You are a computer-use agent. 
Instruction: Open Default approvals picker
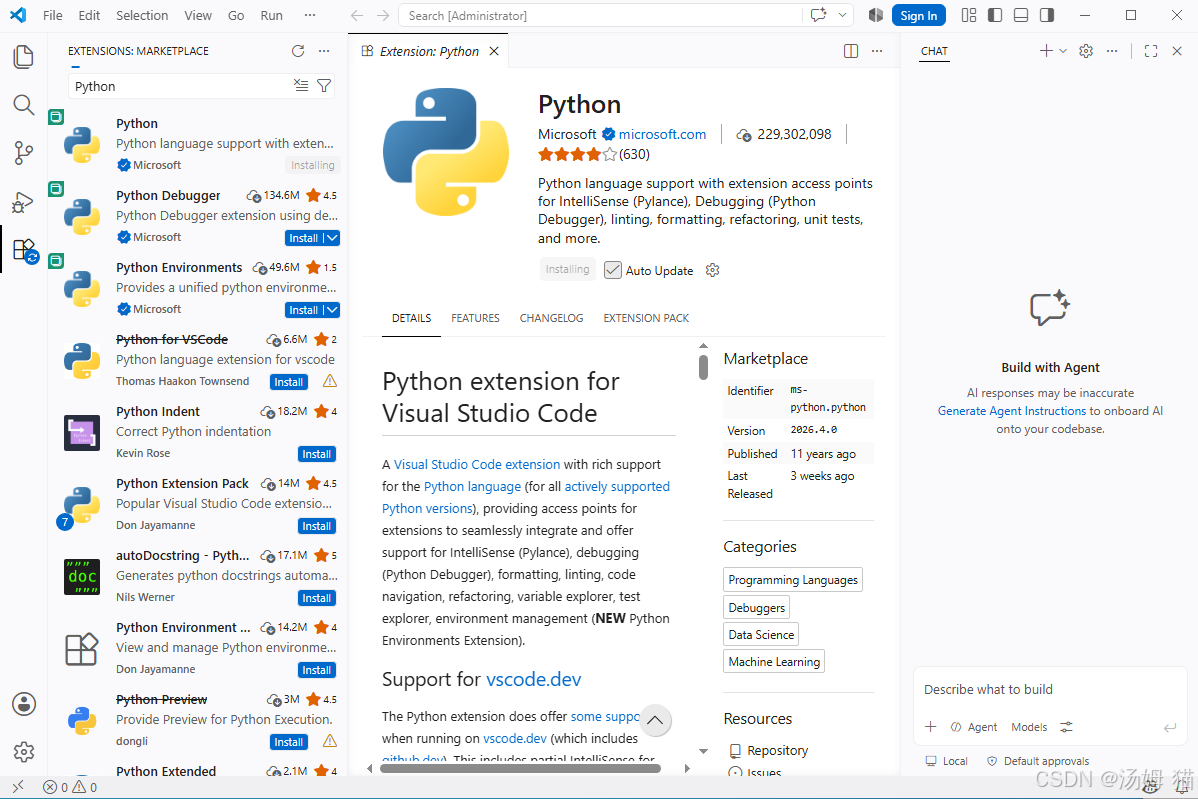coord(1038,761)
